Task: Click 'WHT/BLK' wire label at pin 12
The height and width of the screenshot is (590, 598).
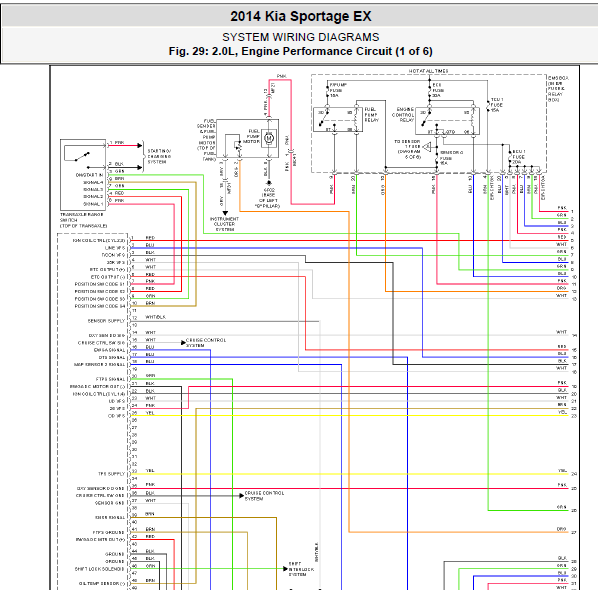Action: pyautogui.click(x=155, y=317)
